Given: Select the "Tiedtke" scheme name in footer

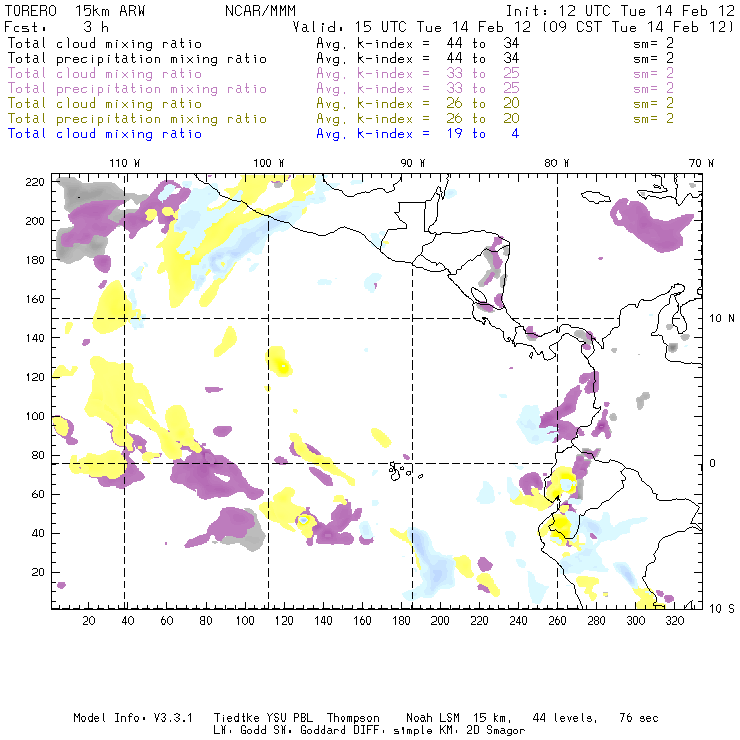Looking at the screenshot, I should tap(237, 718).
